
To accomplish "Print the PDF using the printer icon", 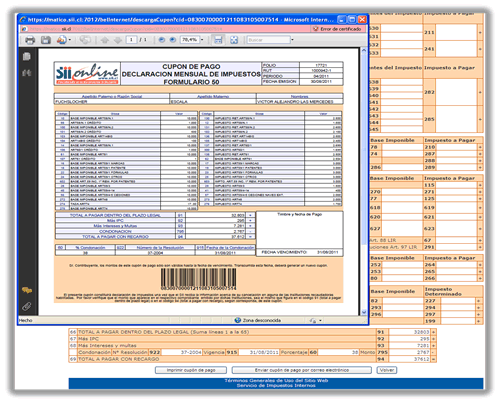I will (x=30, y=40).
